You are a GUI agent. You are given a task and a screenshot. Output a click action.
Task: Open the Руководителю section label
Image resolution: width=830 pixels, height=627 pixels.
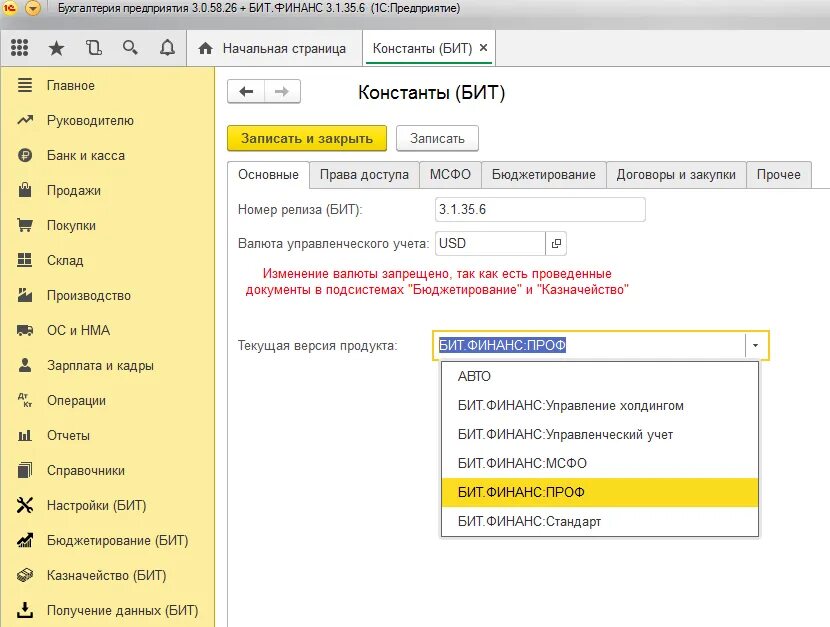pyautogui.click(x=90, y=121)
